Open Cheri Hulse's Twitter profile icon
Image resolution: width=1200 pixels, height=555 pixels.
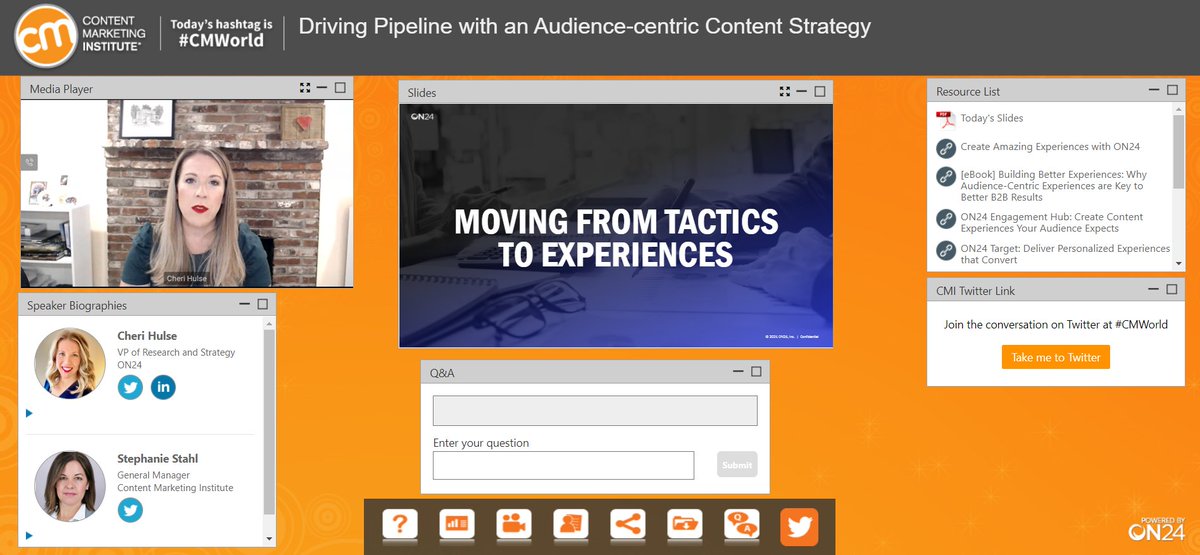[131, 387]
